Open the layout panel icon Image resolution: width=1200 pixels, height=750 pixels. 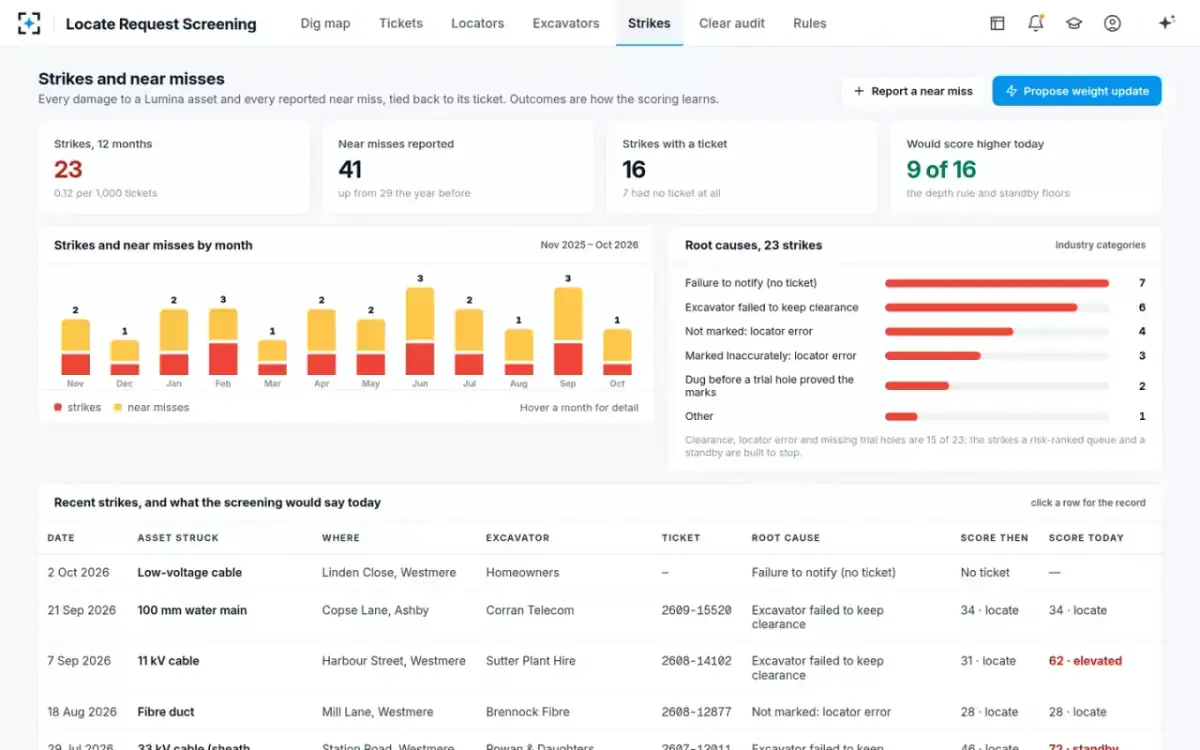tap(997, 23)
